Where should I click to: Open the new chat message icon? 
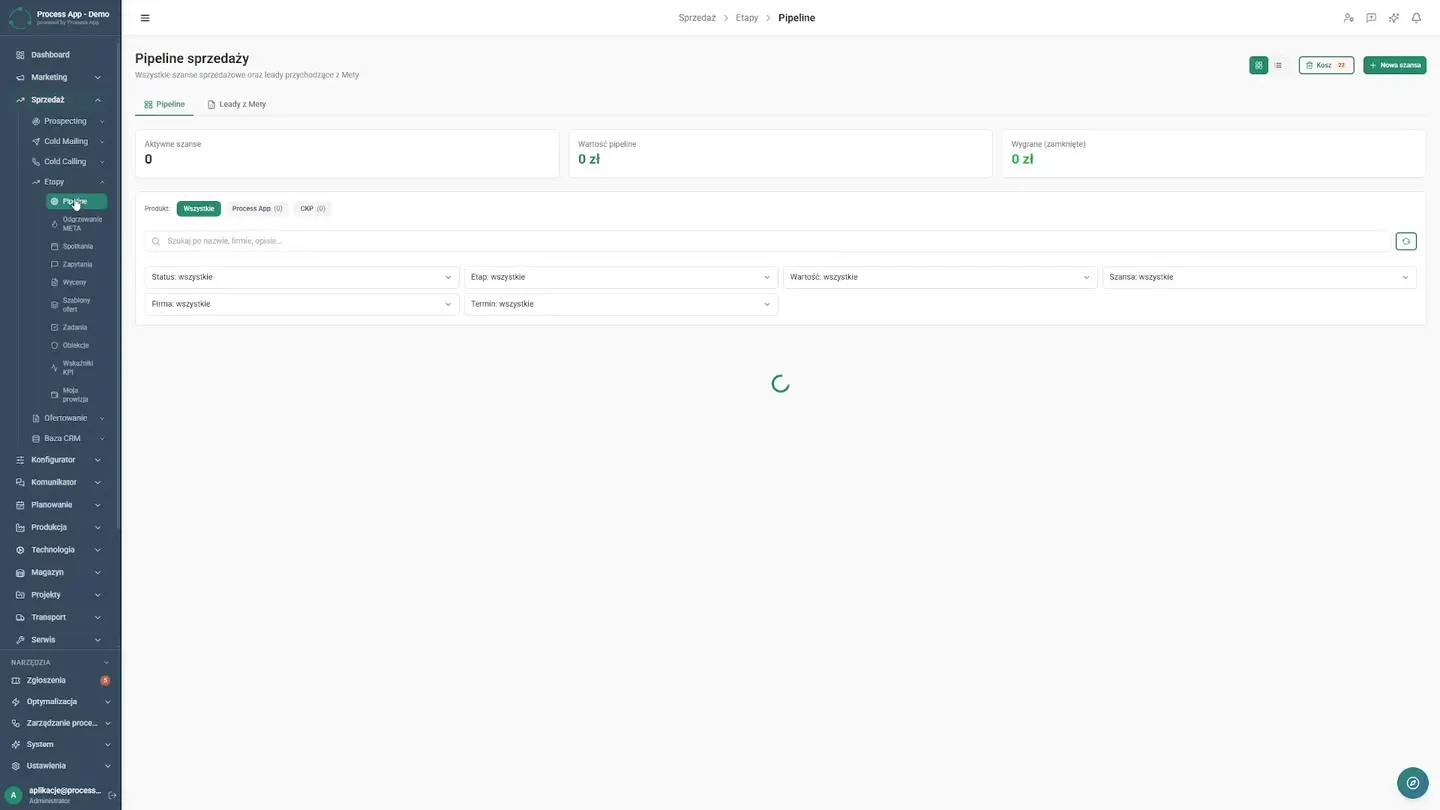pos(1371,18)
